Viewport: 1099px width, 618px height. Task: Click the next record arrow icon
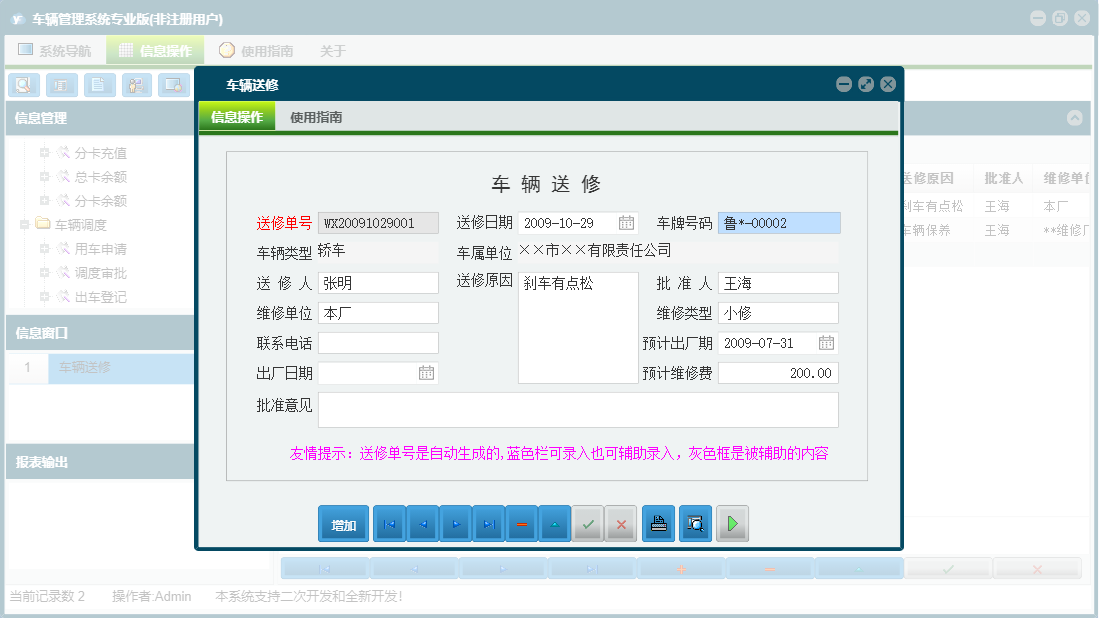(x=455, y=523)
